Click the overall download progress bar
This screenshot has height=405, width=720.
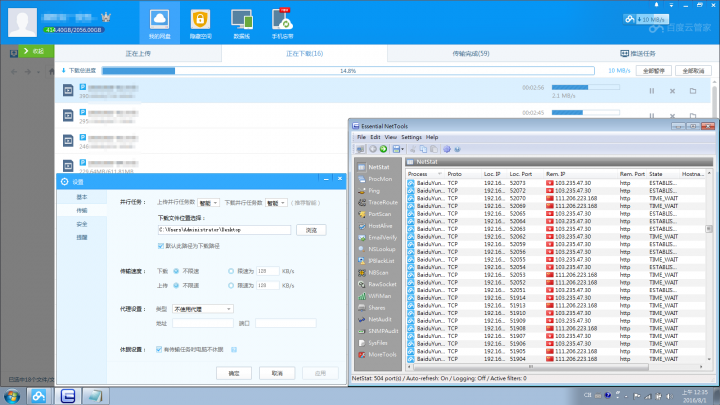(350, 71)
